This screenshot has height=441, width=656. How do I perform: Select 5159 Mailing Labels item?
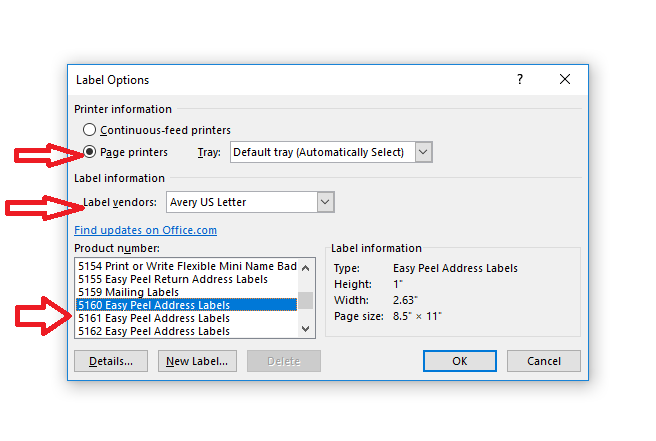click(x=187, y=292)
